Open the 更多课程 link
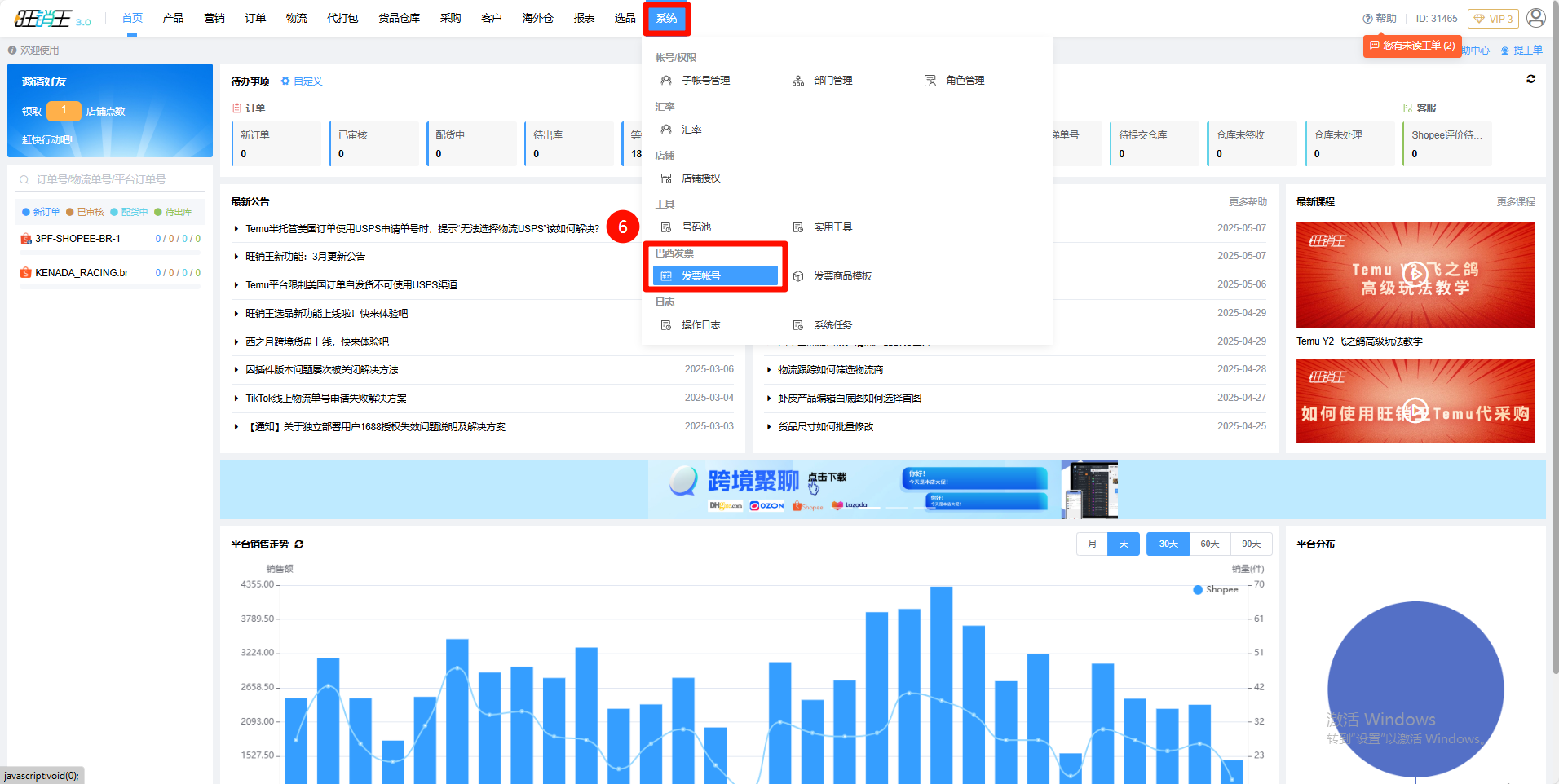Image resolution: width=1559 pixels, height=784 pixels. tap(1516, 202)
